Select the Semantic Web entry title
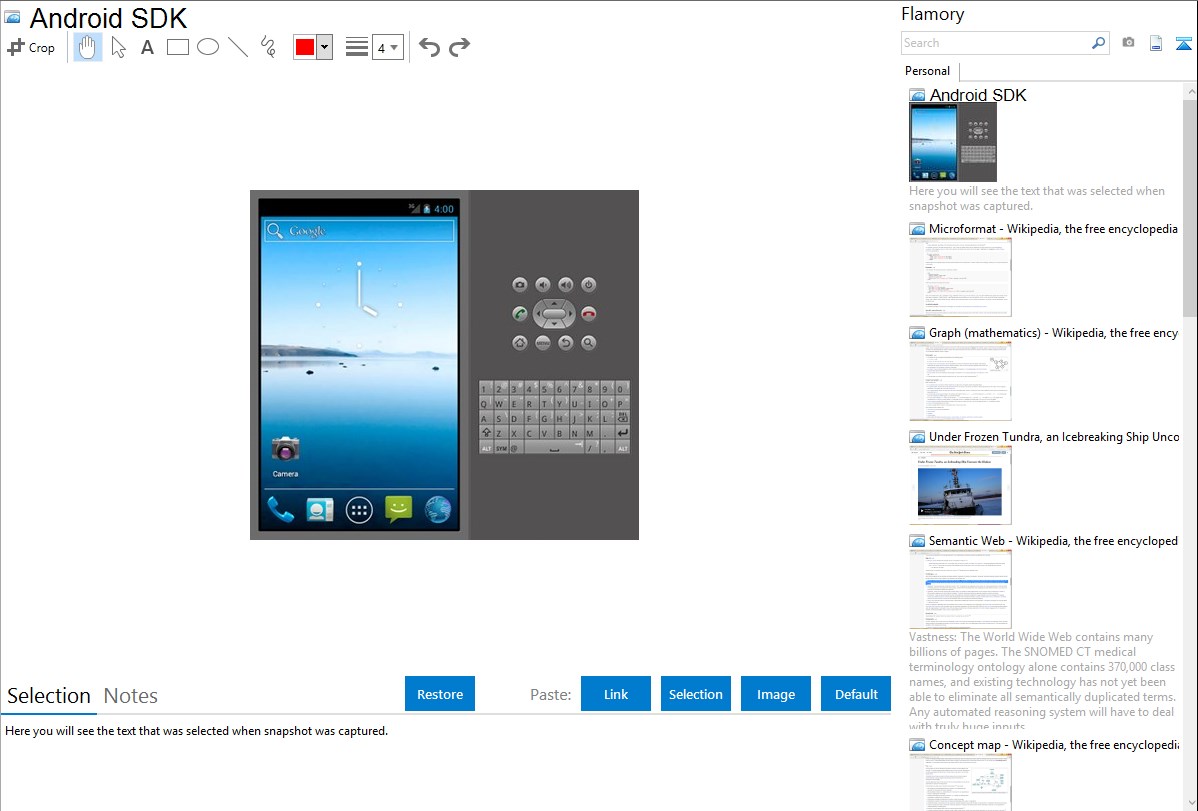1198x811 pixels. pos(1053,540)
